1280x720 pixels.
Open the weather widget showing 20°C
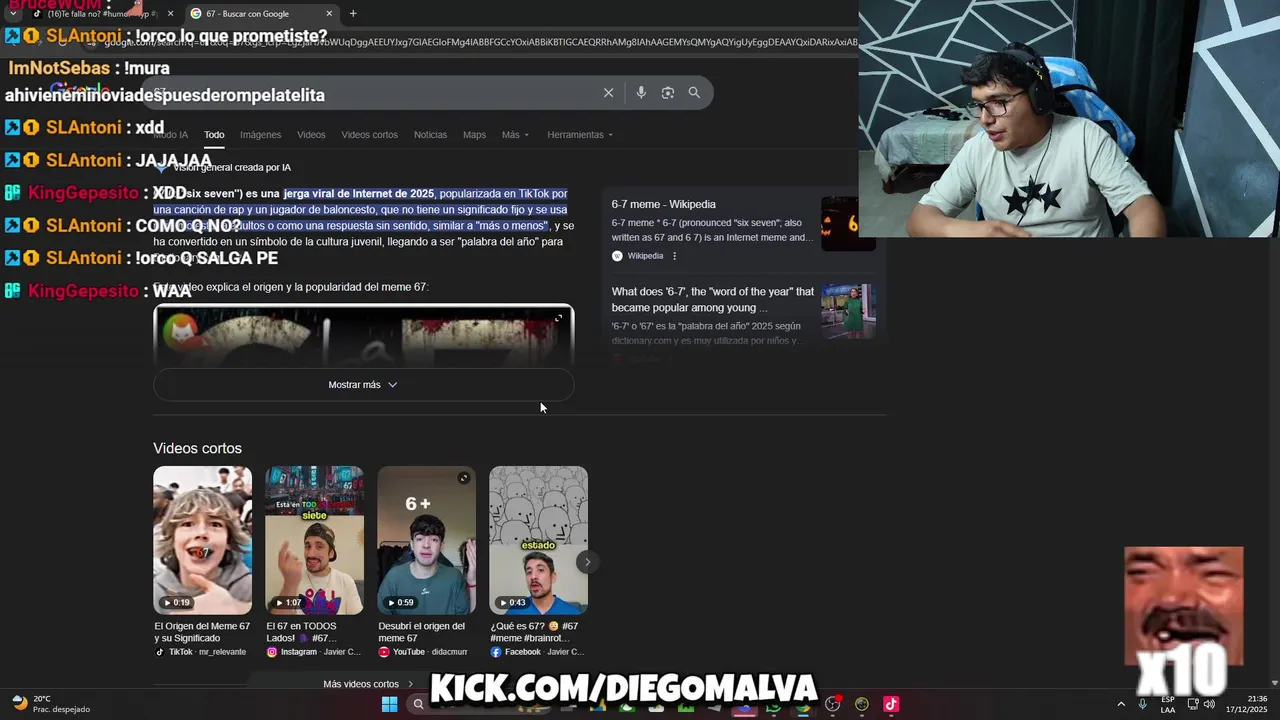point(50,704)
